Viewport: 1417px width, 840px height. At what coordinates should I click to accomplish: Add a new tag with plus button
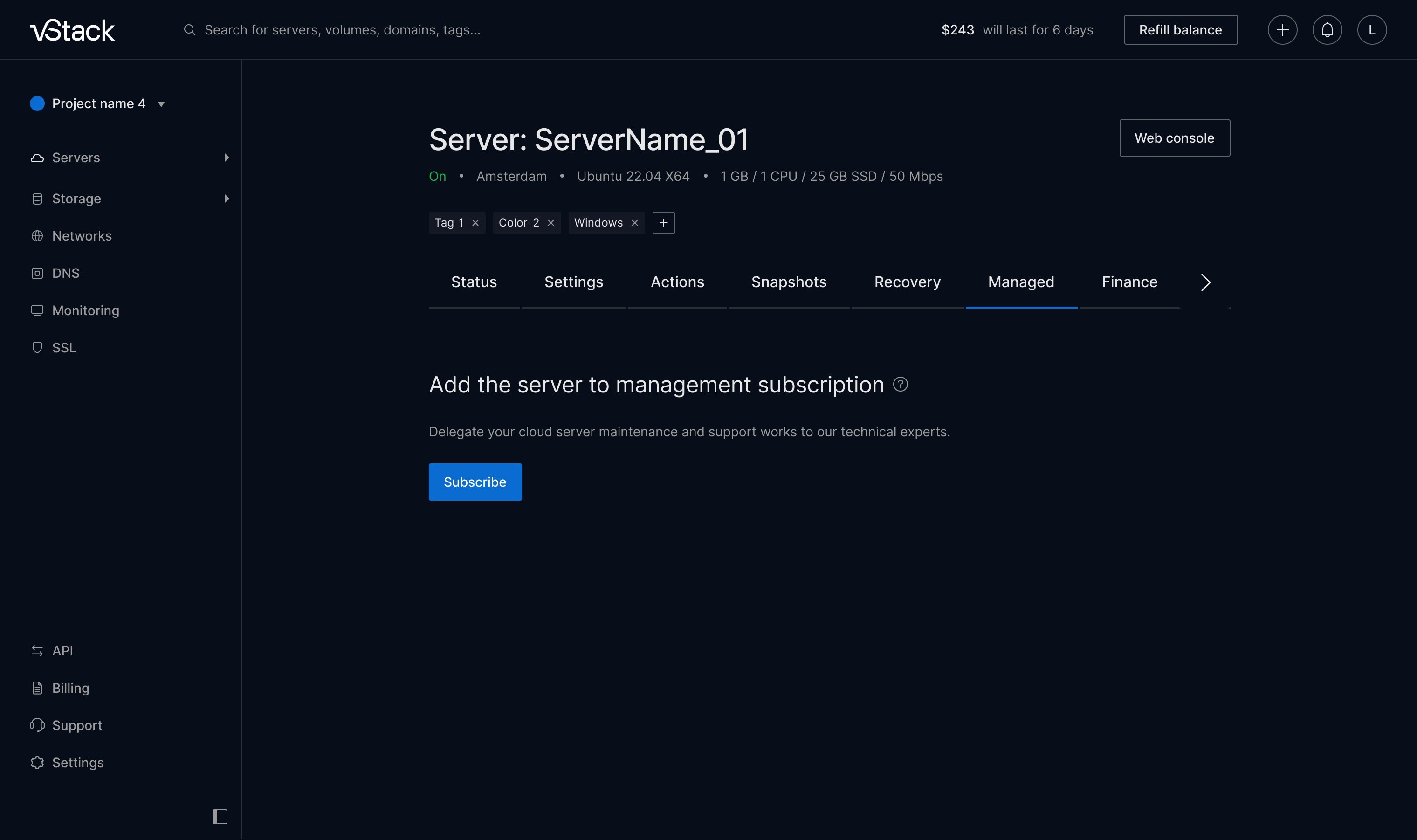click(663, 223)
